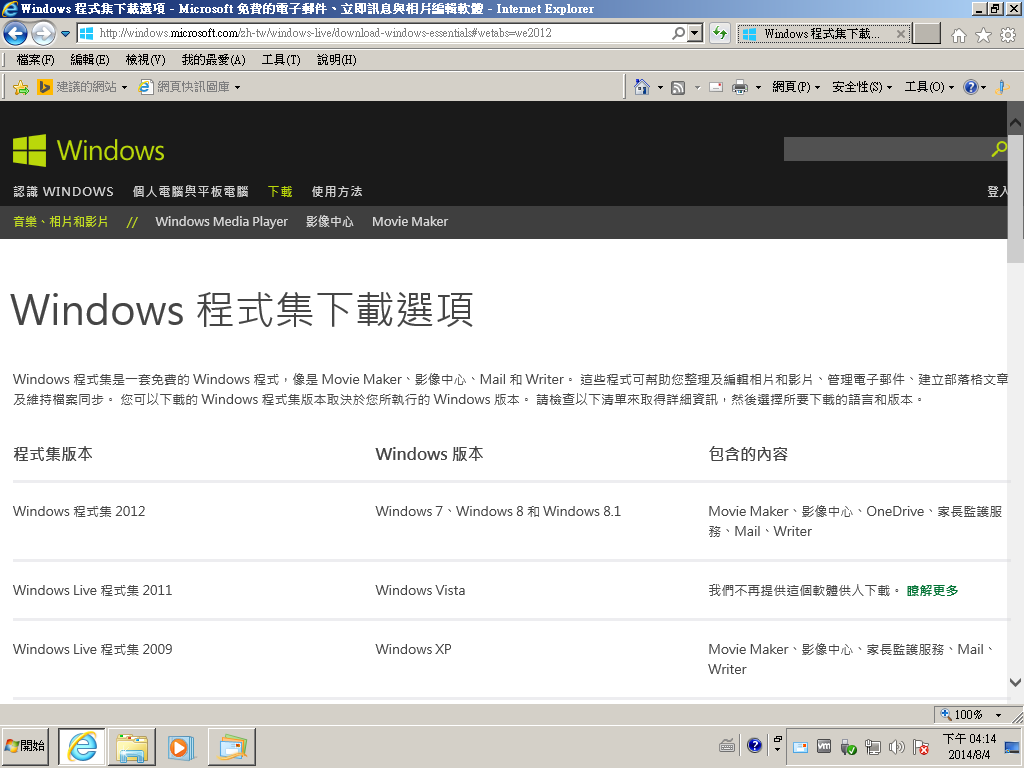Open the file explorer folder taskbar icon
The image size is (1024, 768).
coord(132,746)
